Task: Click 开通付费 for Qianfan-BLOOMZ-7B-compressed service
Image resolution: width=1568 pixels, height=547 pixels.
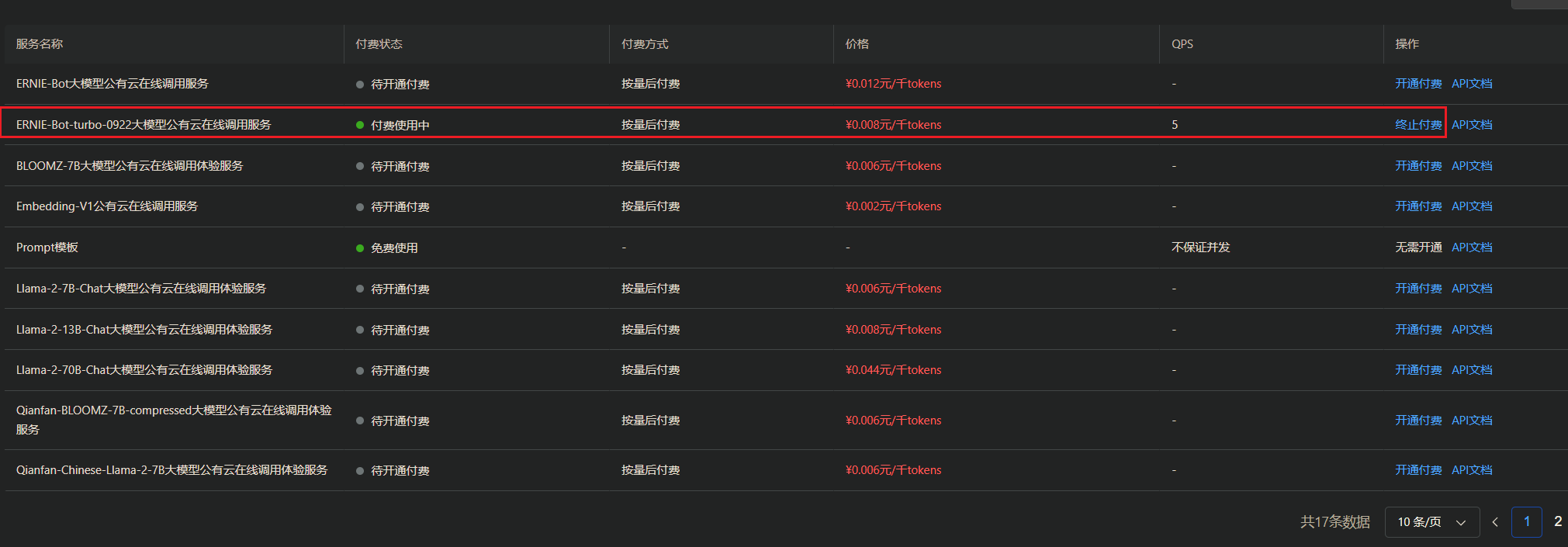Action: click(1417, 421)
